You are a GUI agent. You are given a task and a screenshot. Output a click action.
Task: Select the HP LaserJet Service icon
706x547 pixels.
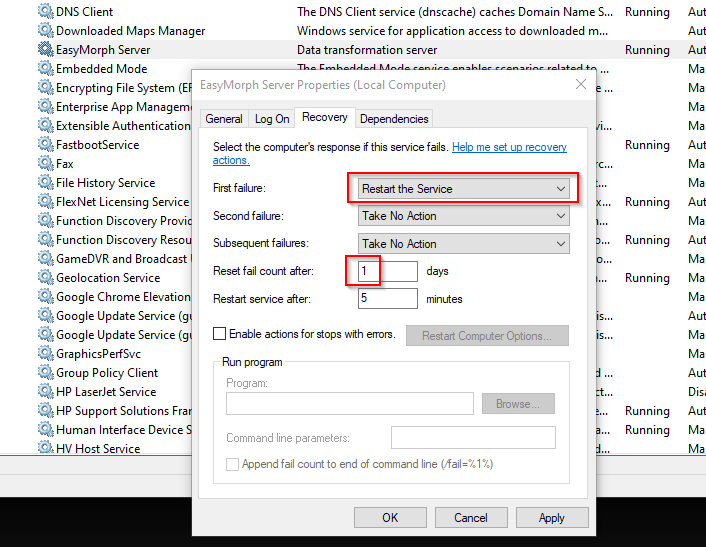pyautogui.click(x=46, y=392)
